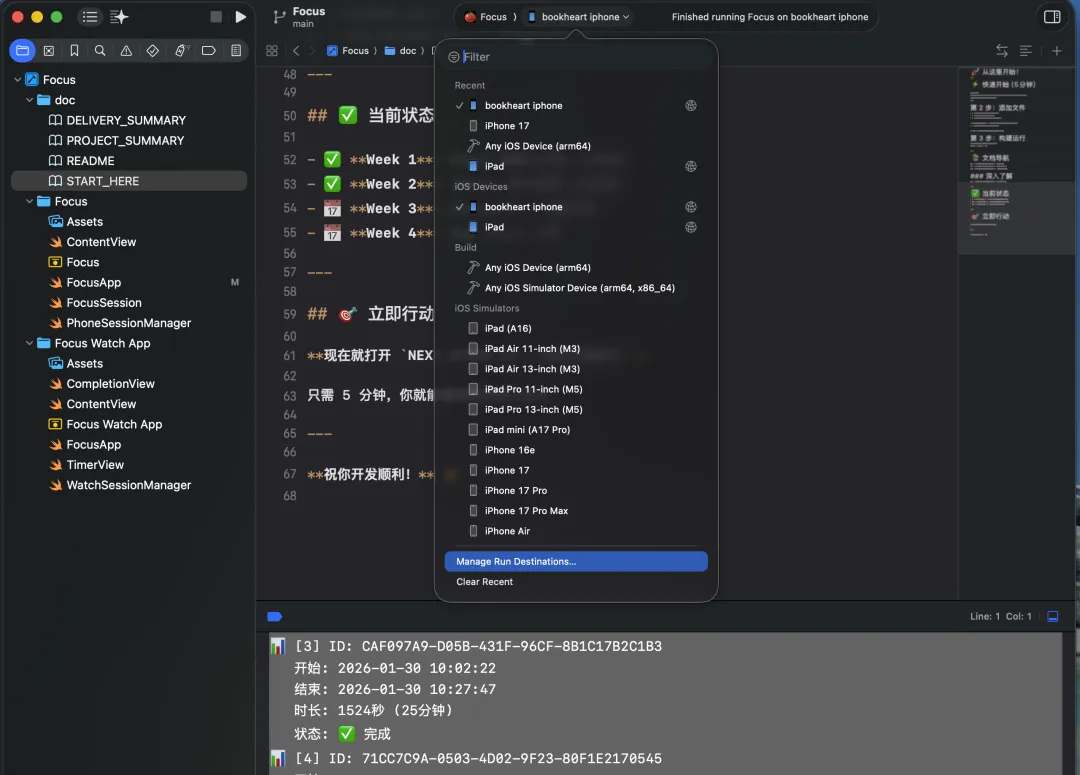Click 'Finished running Focus' status text
The image size is (1080, 775).
(769, 17)
